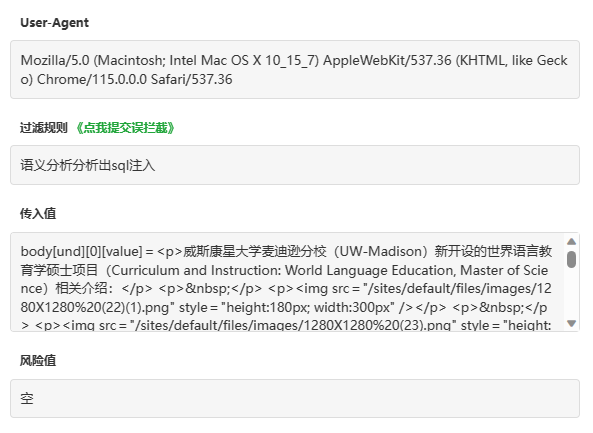The width and height of the screenshot is (593, 433).
Task: Focus the User-Agent text field
Action: coord(295,70)
